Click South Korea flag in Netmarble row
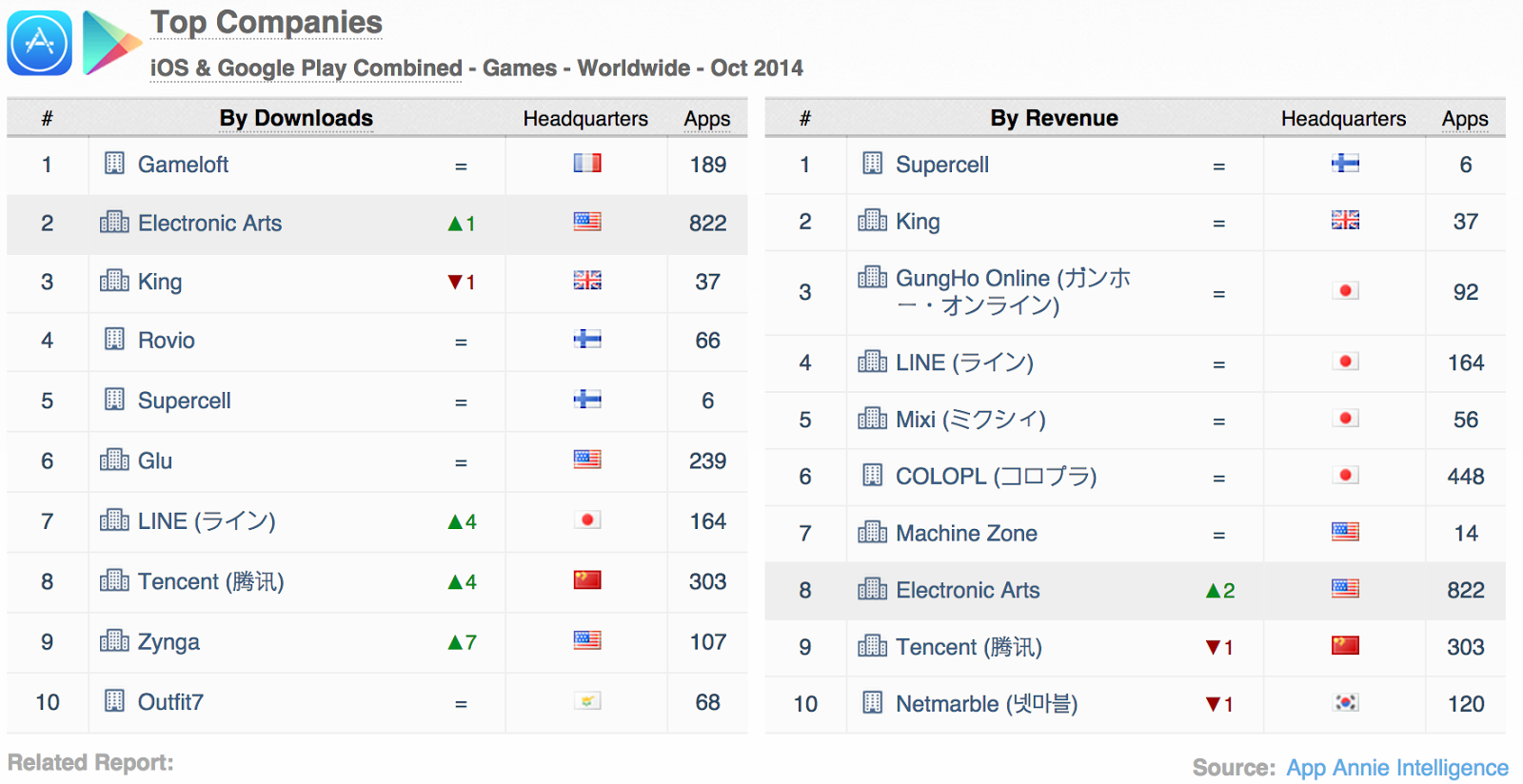This screenshot has height=784, width=1523. 1345,702
